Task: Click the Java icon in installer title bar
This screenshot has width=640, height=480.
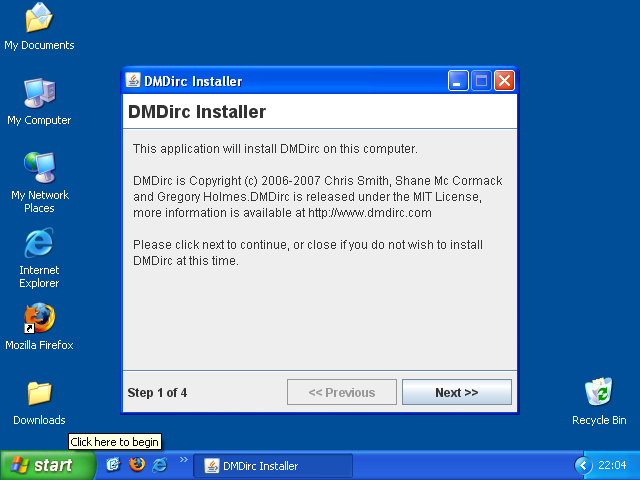Action: point(133,80)
